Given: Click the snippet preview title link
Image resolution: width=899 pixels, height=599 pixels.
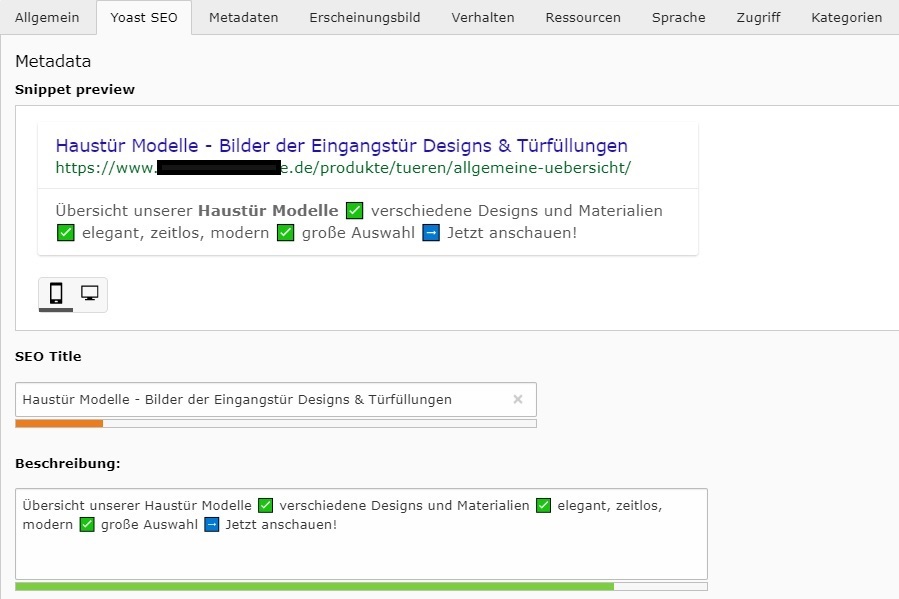Looking at the screenshot, I should (341, 146).
